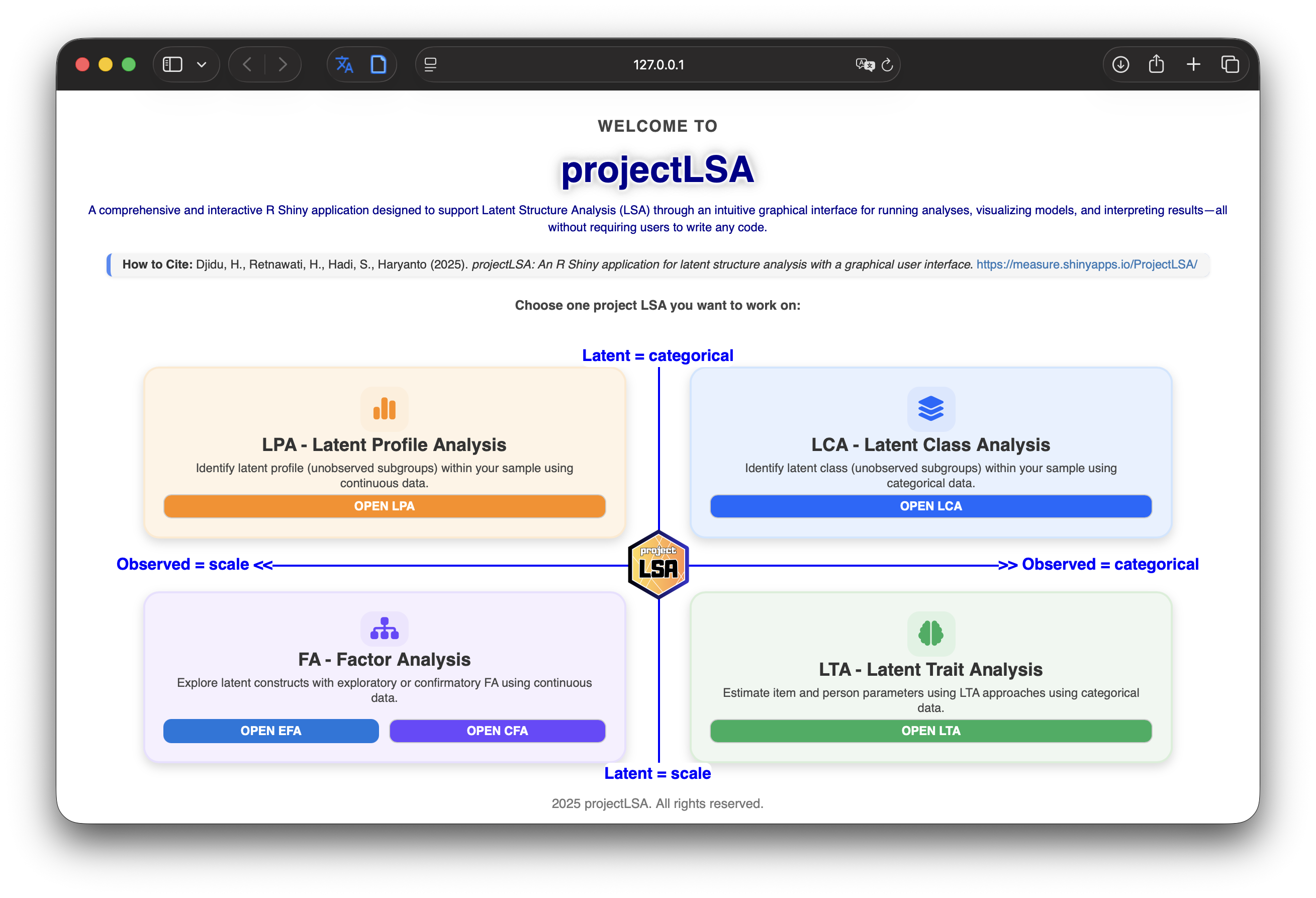Open a new tab with plus icon

(x=1193, y=64)
